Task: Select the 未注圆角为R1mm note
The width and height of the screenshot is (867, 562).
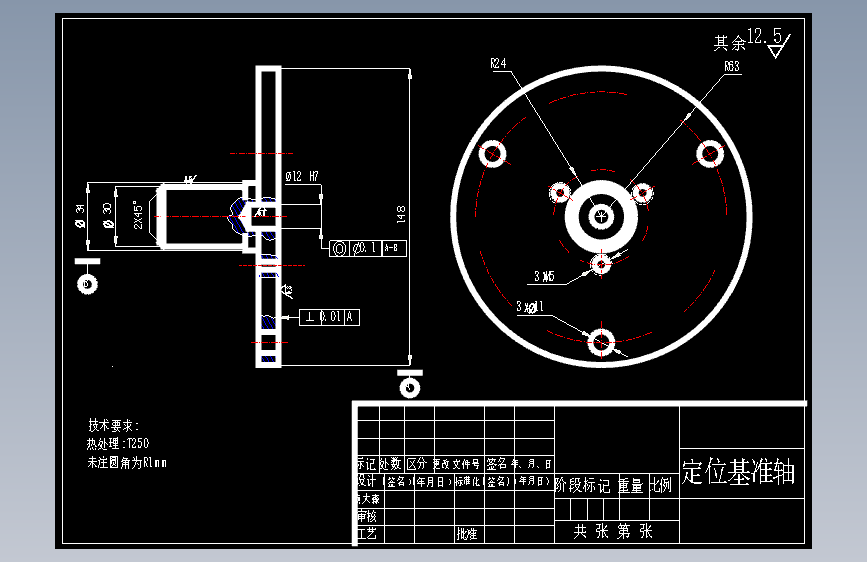Action: click(127, 462)
